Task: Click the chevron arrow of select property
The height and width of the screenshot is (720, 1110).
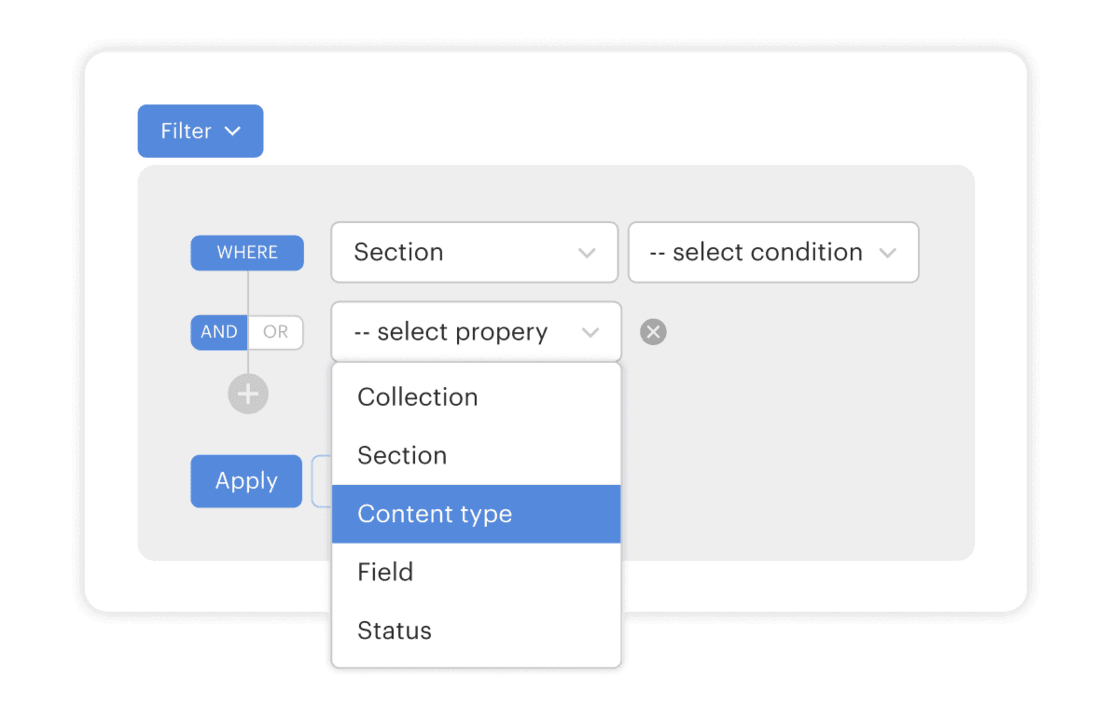Action: [590, 332]
